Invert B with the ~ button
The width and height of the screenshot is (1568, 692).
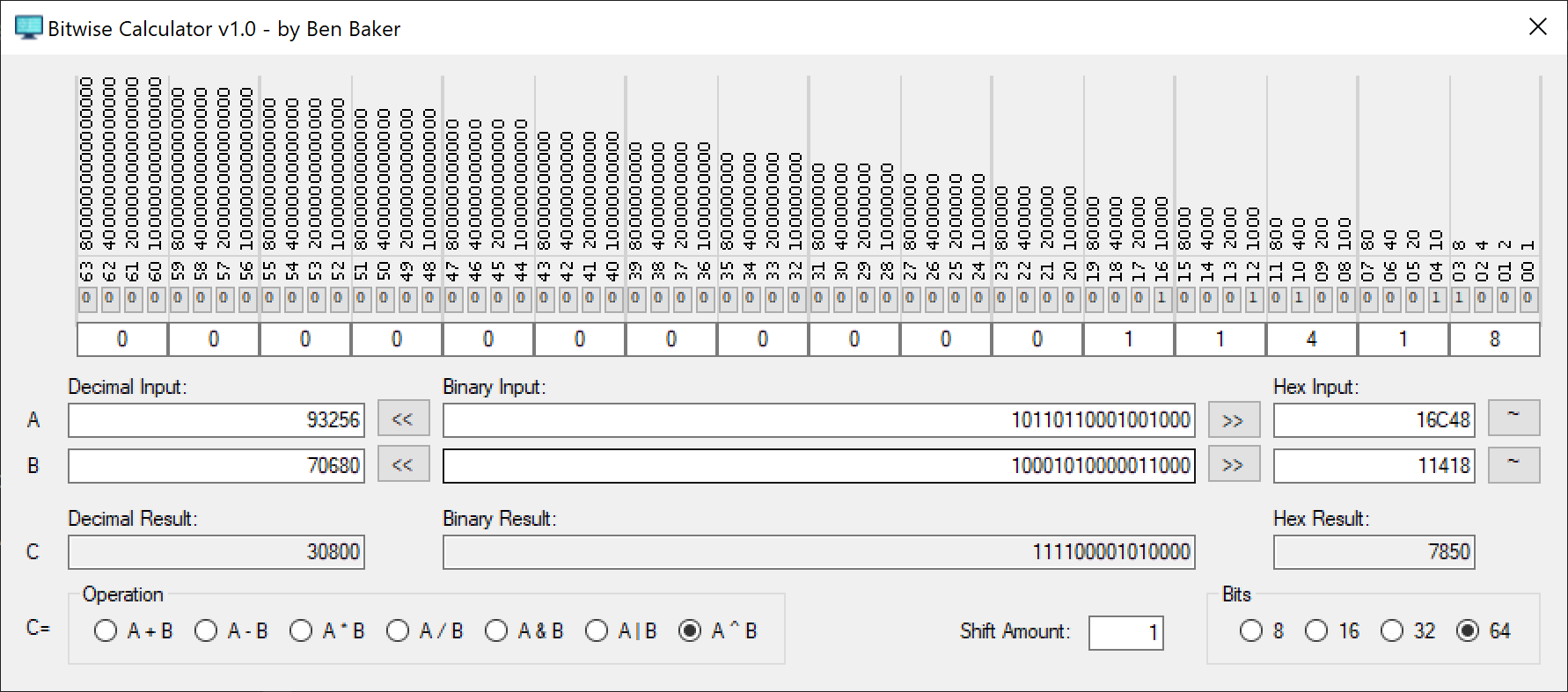1514,465
